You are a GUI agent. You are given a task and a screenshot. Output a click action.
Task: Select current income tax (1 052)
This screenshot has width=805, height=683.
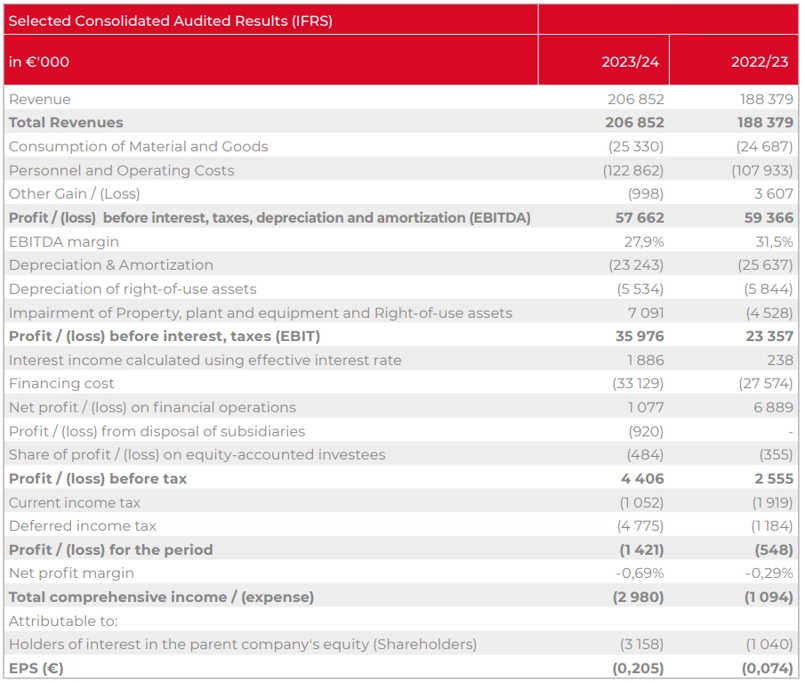click(x=642, y=503)
